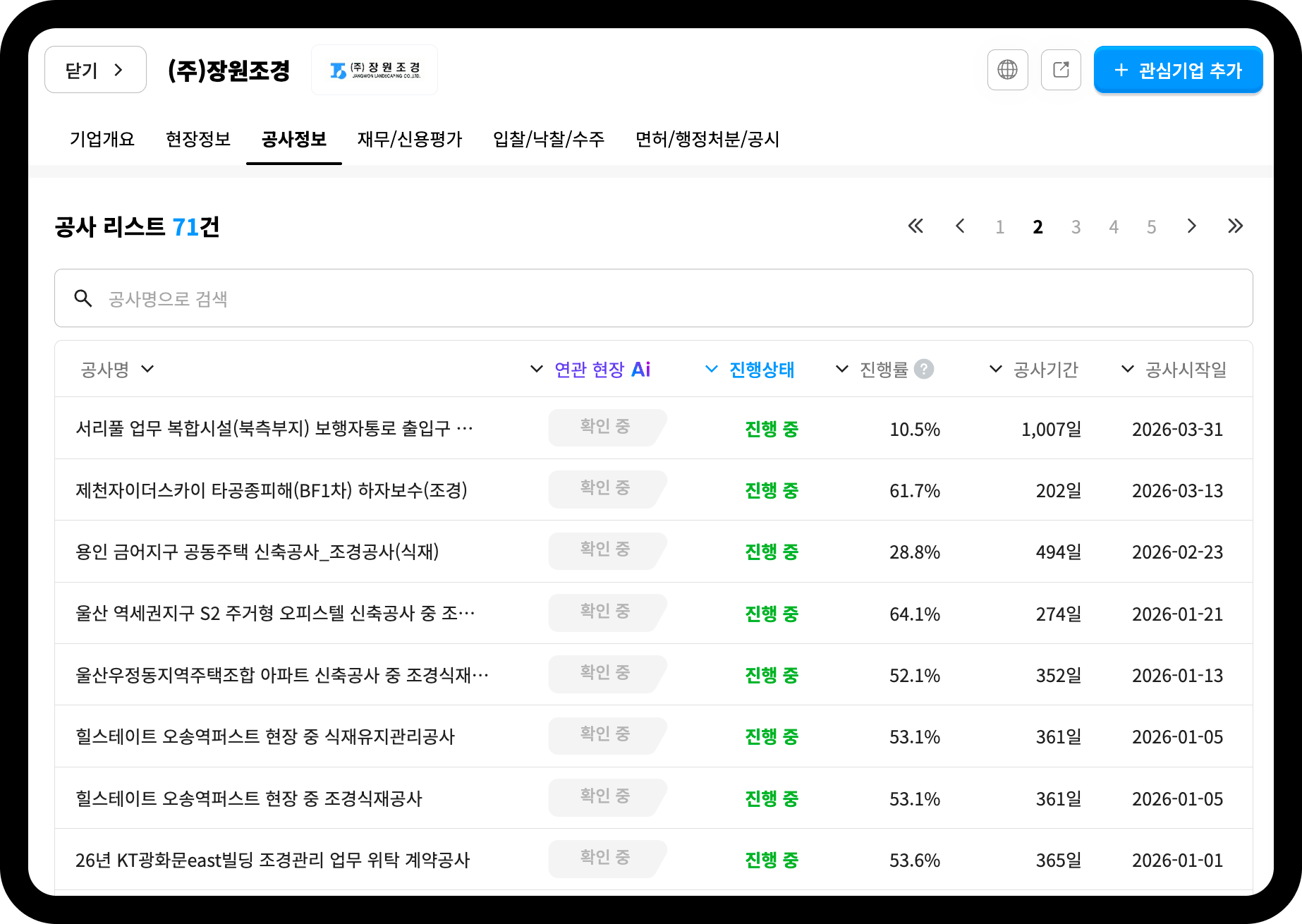This screenshot has width=1302, height=924.
Task: Click 확인 중 badge for 제천자이더스카이 row
Action: click(x=607, y=489)
